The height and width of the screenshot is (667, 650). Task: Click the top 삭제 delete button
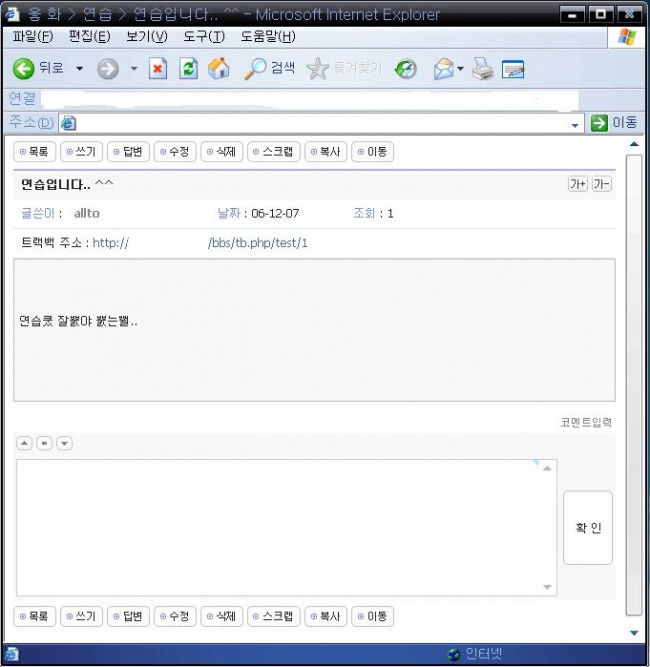click(x=222, y=152)
